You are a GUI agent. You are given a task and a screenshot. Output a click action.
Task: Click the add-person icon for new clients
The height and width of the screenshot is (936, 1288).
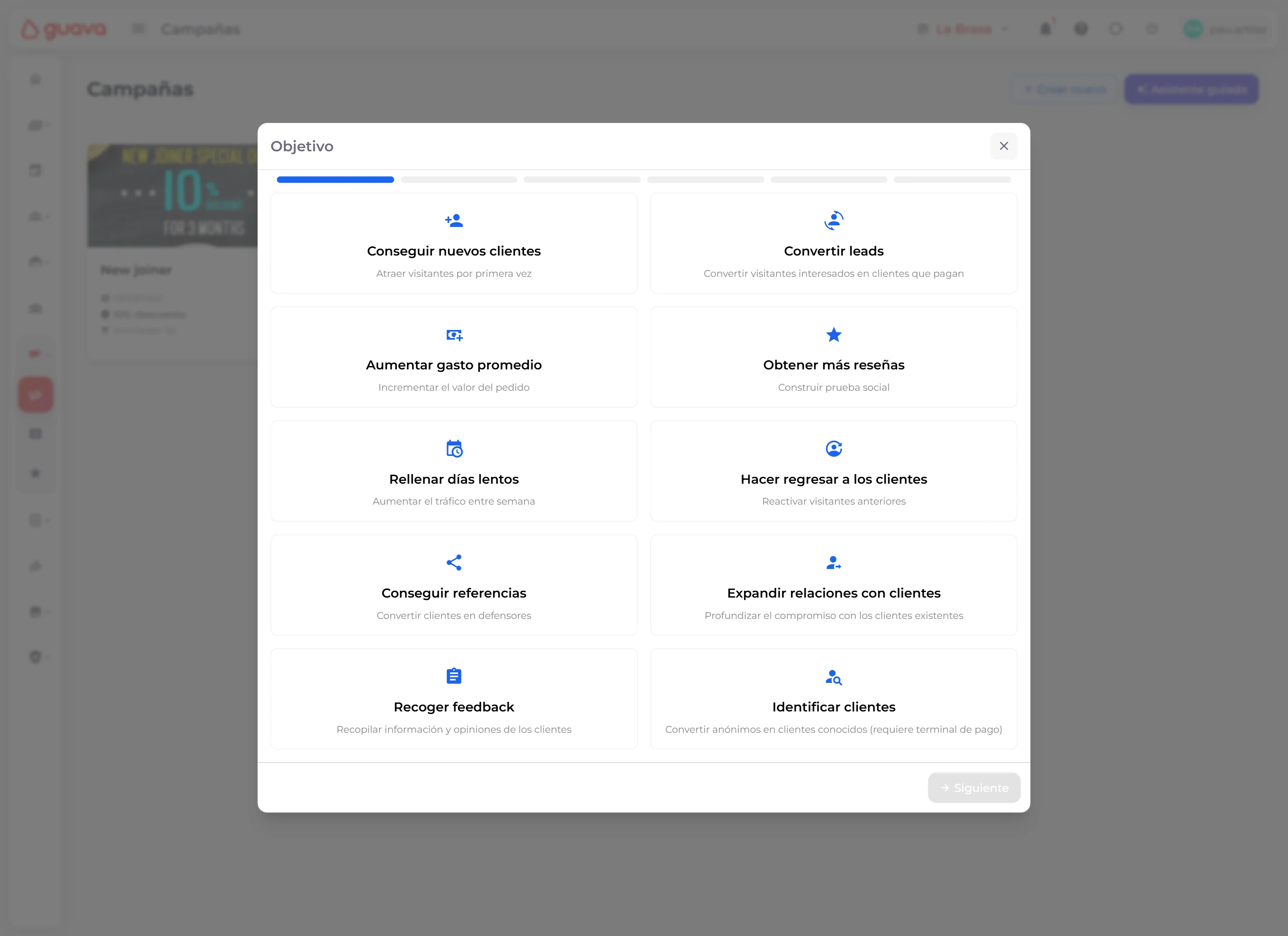(x=454, y=220)
